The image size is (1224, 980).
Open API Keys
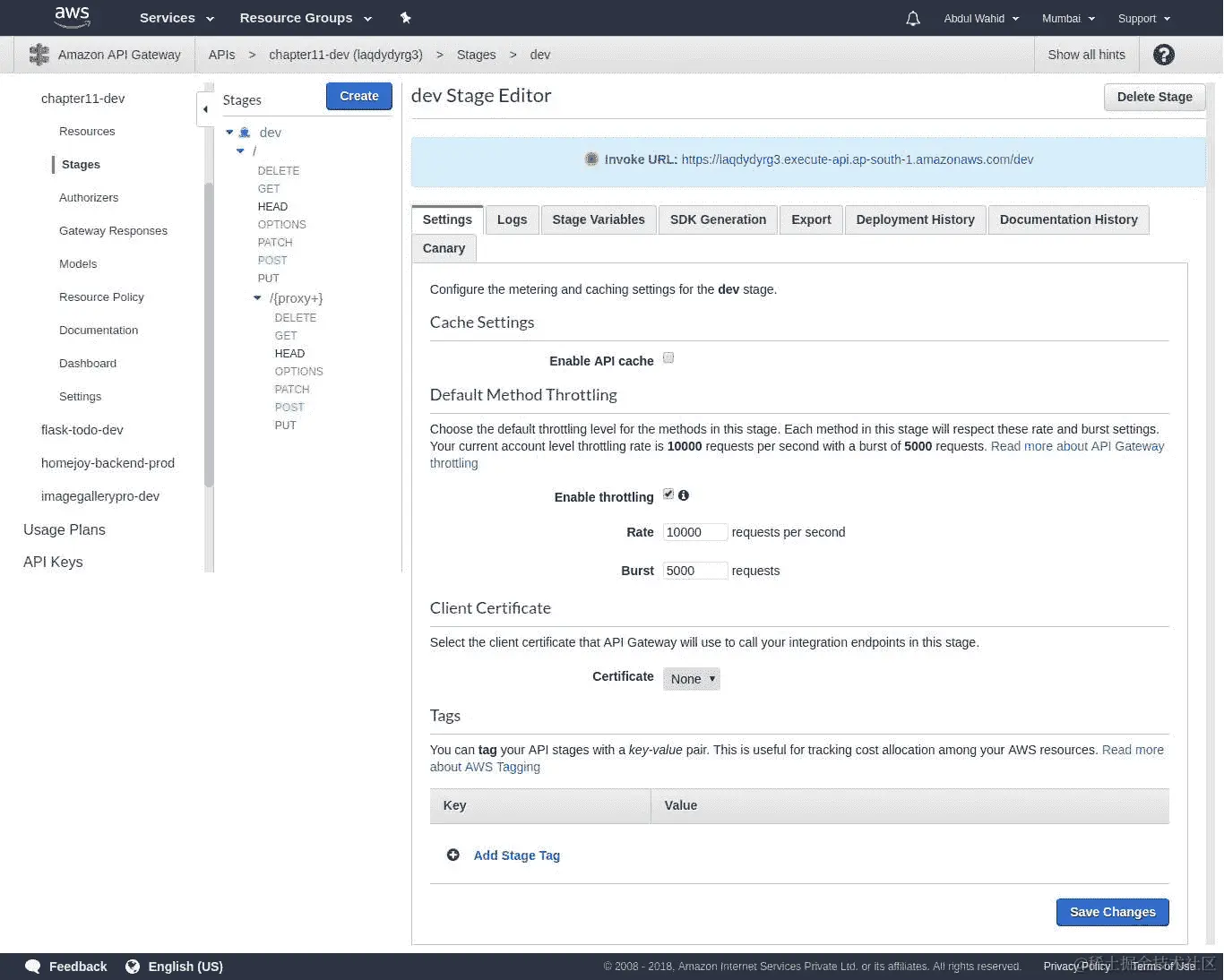[53, 562]
